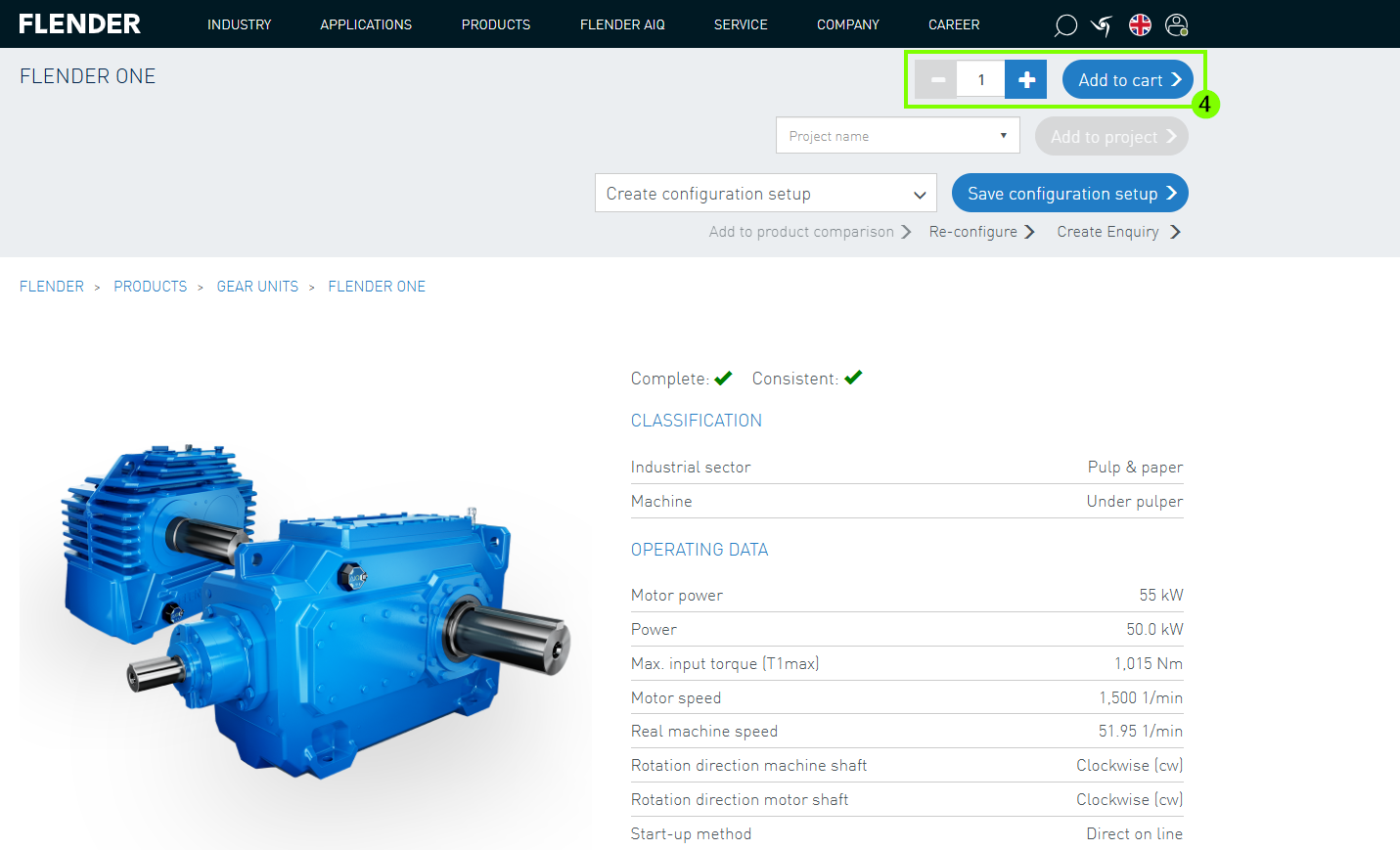
Task: Change language via UK flag icon
Action: point(1140,25)
